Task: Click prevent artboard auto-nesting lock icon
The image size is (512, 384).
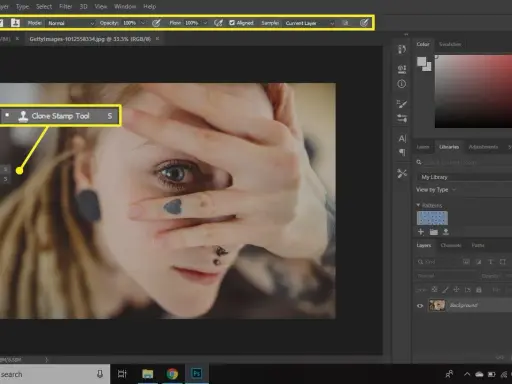Action: pyautogui.click(x=468, y=289)
